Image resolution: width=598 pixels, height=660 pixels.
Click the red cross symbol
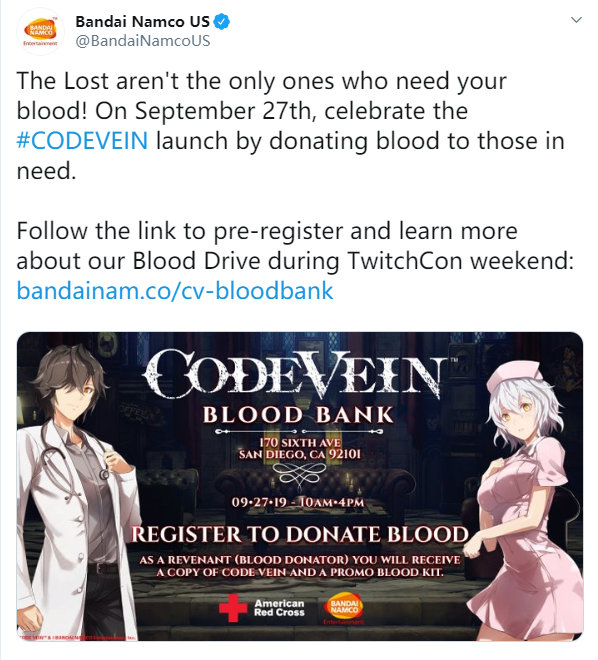pos(233,608)
